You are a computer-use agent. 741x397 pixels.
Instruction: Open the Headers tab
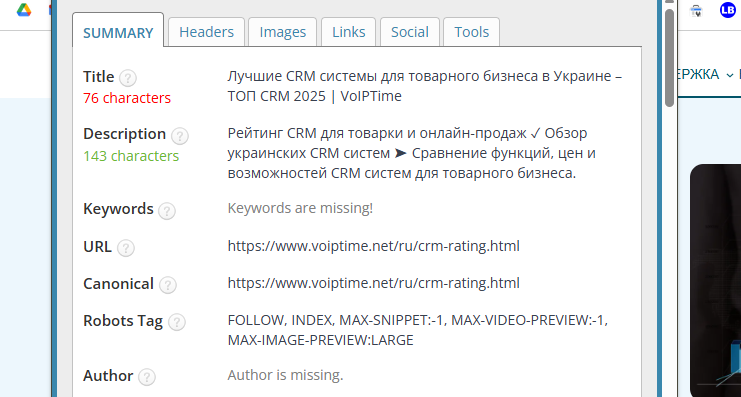coord(207,32)
